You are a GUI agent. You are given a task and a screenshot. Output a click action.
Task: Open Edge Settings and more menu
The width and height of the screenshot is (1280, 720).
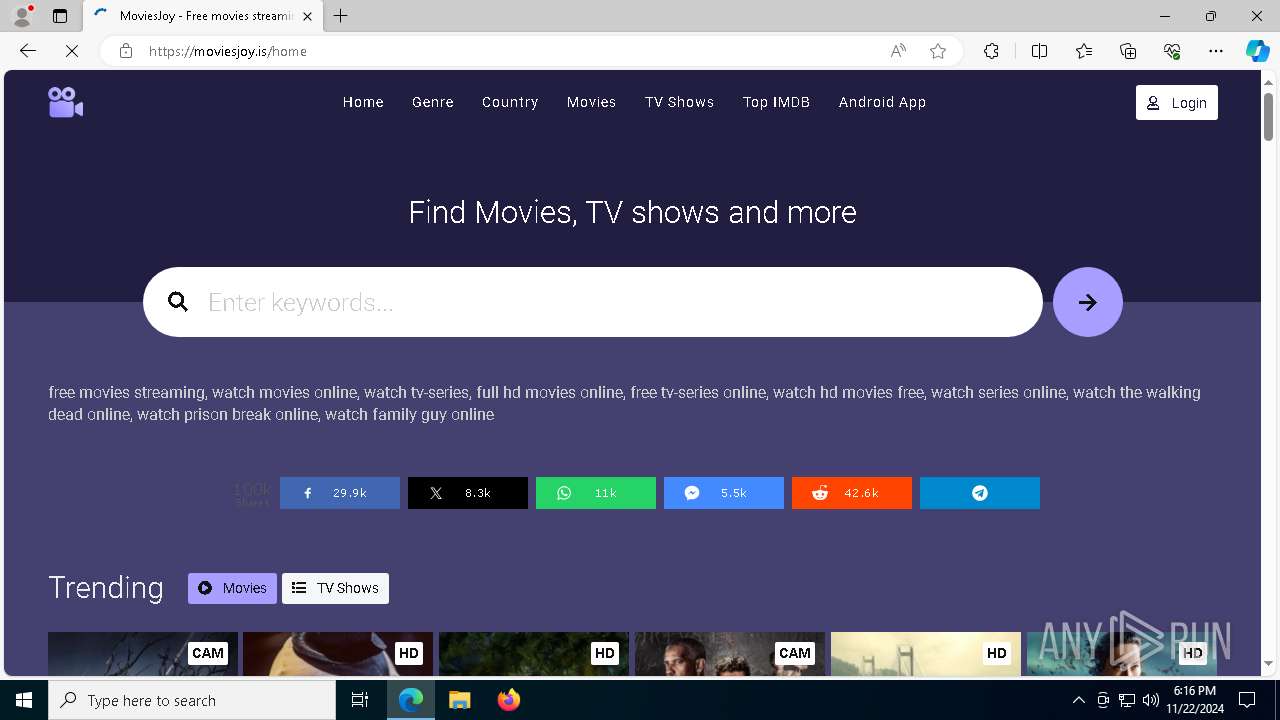[x=1216, y=51]
